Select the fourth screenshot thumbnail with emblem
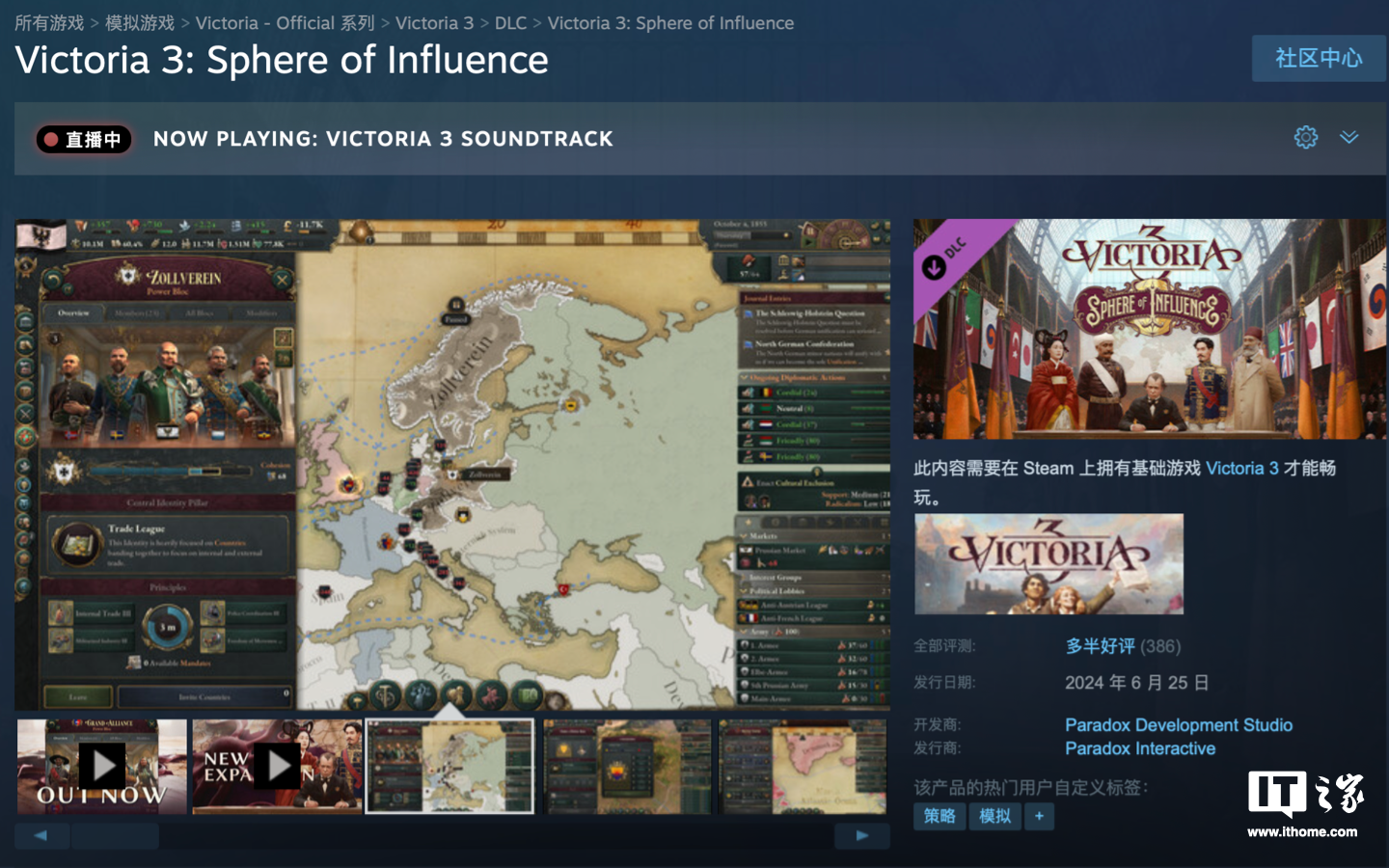This screenshot has height=868, width=1389. click(x=627, y=767)
